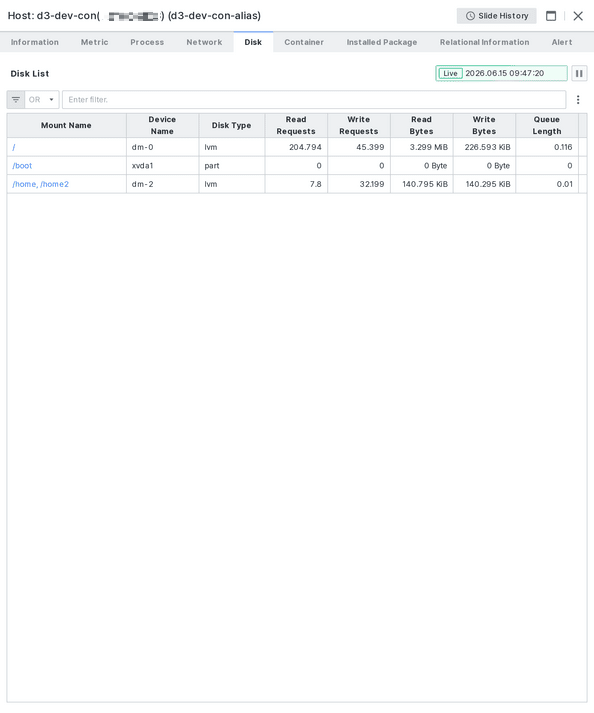Screen dimensions: 594x713
Task: Sort by Write Requests column
Action: (x=359, y=126)
